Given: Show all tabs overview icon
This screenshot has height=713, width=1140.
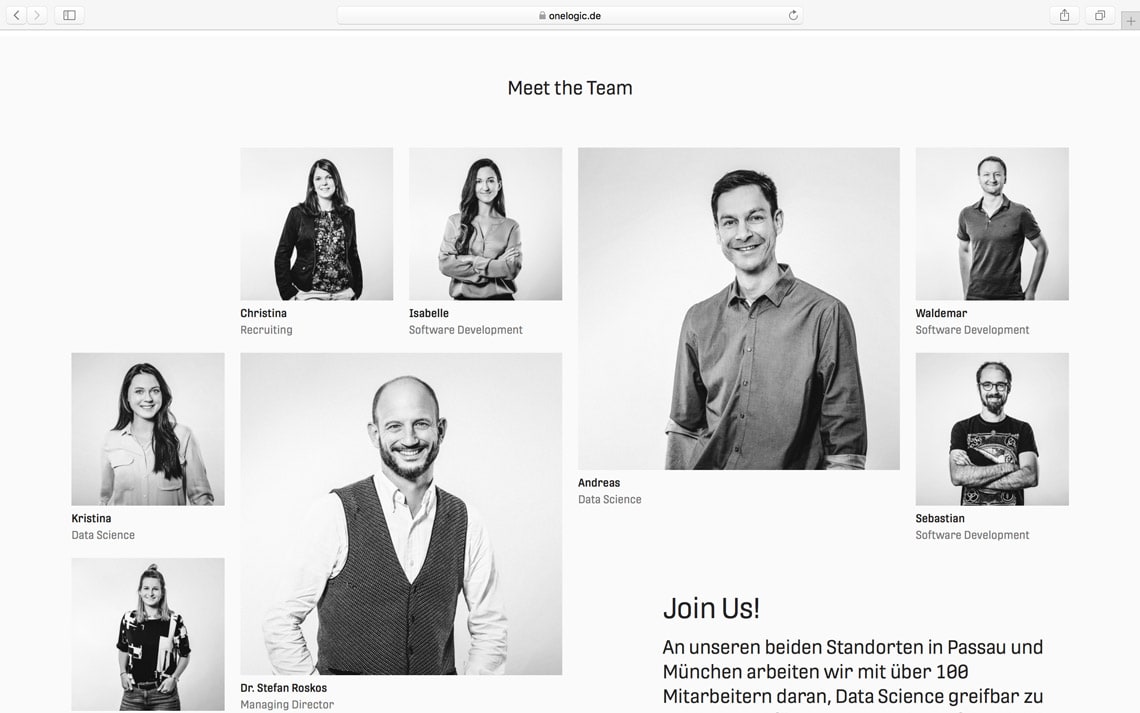Looking at the screenshot, I should click(1100, 15).
